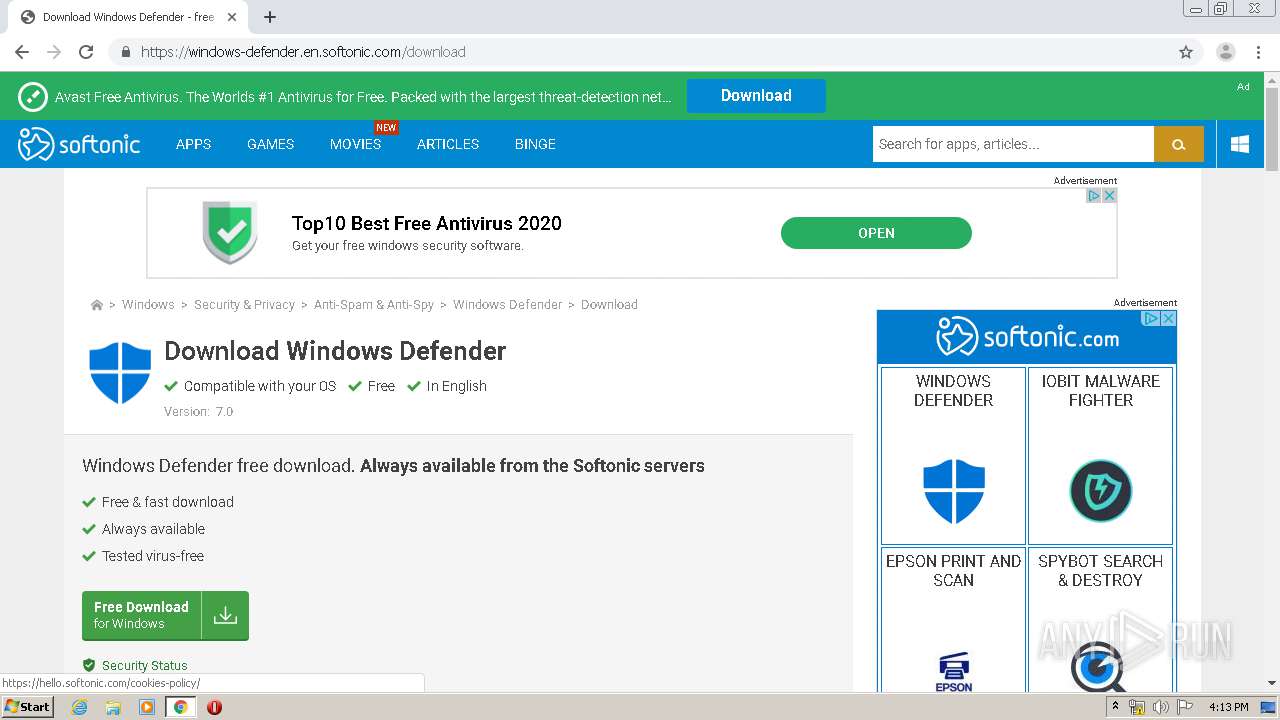1280x720 pixels.
Task: Click the page scrollbar up arrow
Action: (x=1272, y=78)
